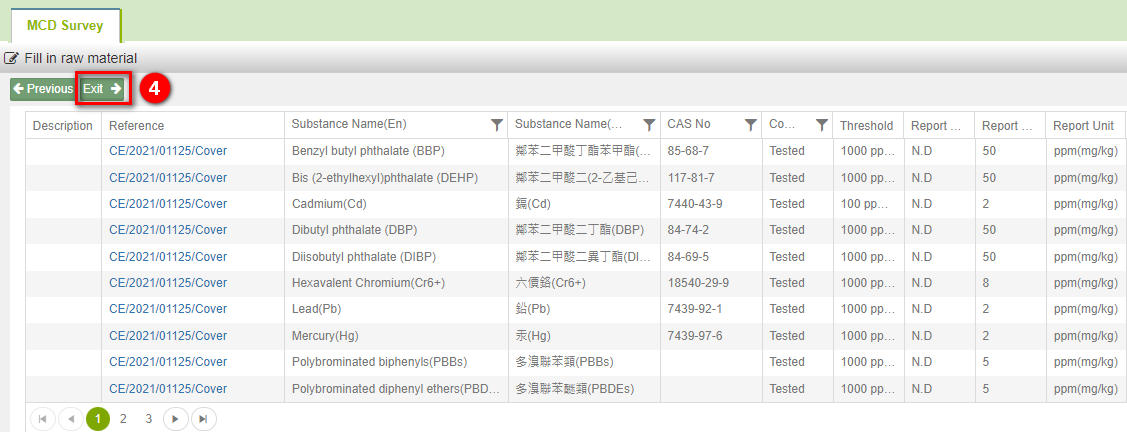Go to first page of results
The image size is (1127, 432).
pyautogui.click(x=42, y=418)
